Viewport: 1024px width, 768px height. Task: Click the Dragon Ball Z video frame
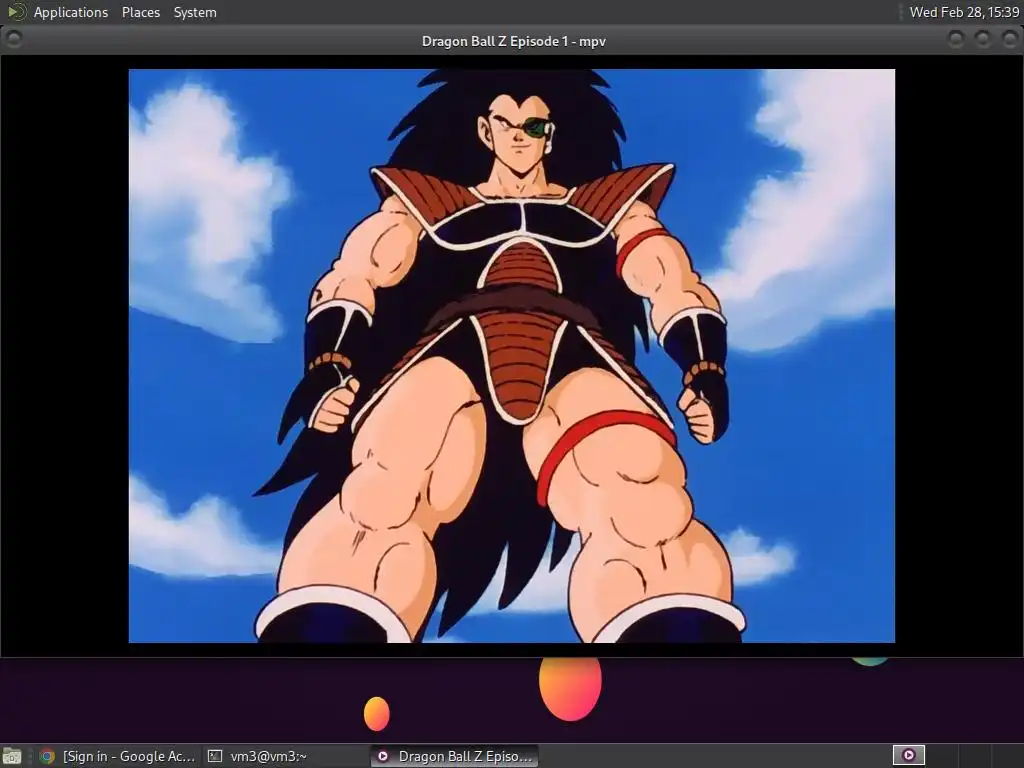(511, 356)
